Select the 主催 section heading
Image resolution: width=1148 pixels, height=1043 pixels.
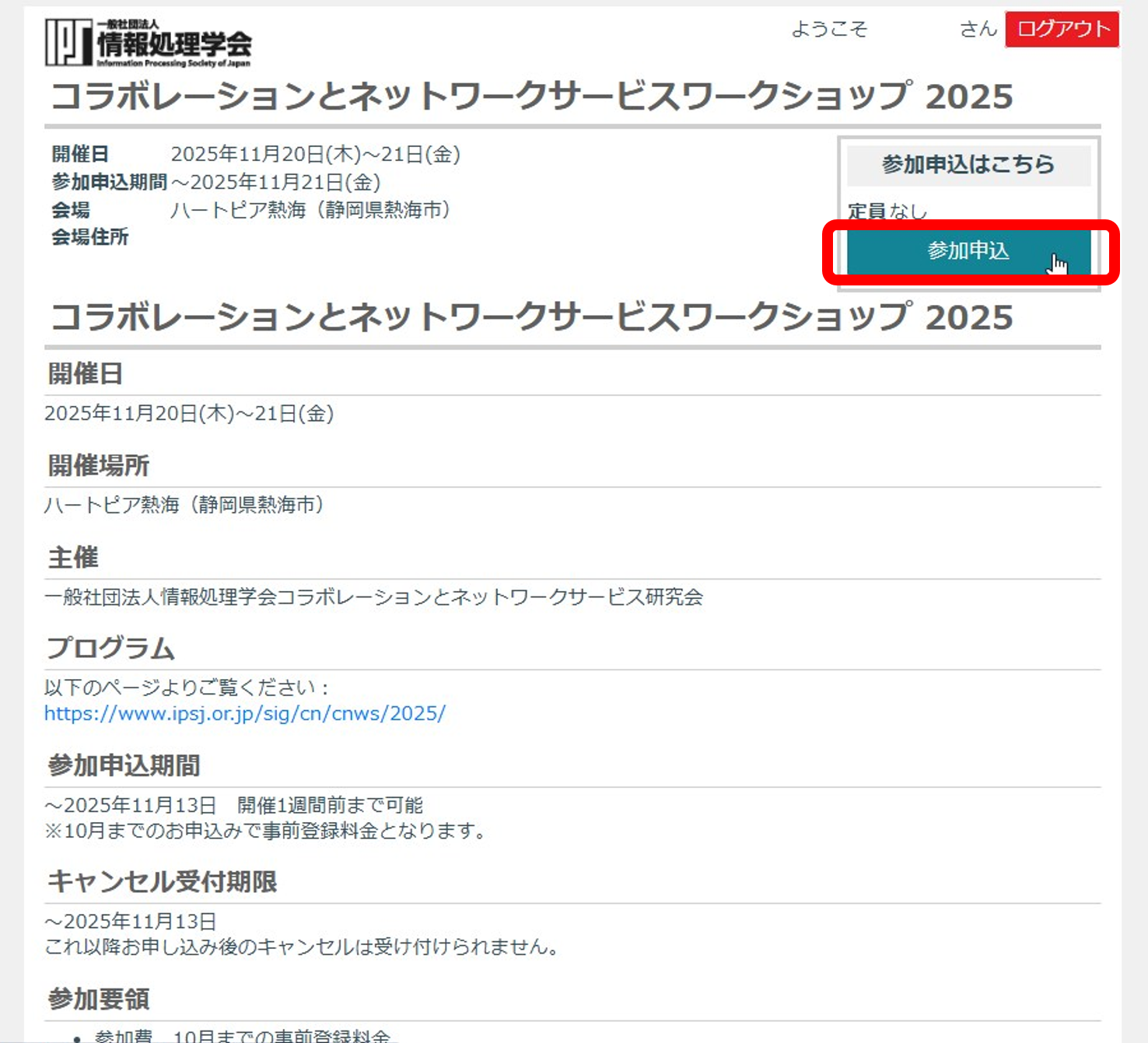73,557
